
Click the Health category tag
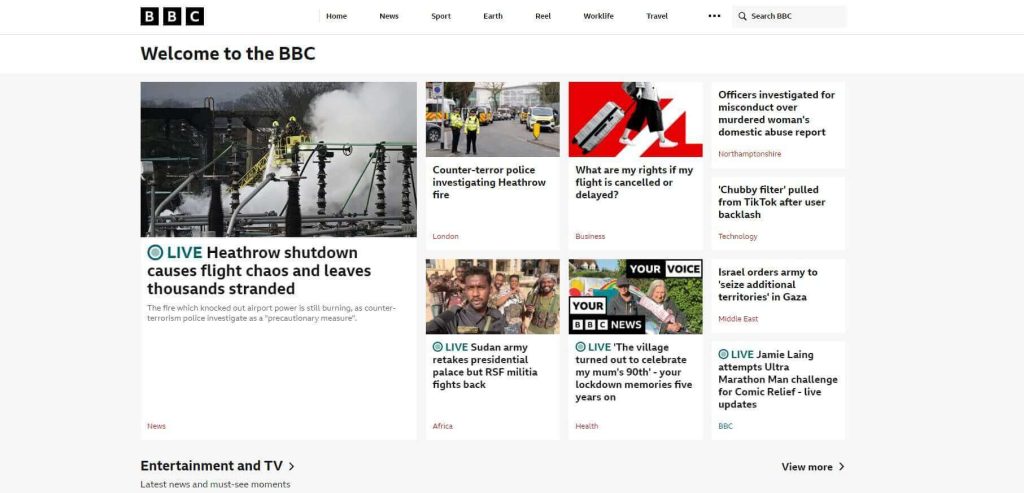point(586,426)
